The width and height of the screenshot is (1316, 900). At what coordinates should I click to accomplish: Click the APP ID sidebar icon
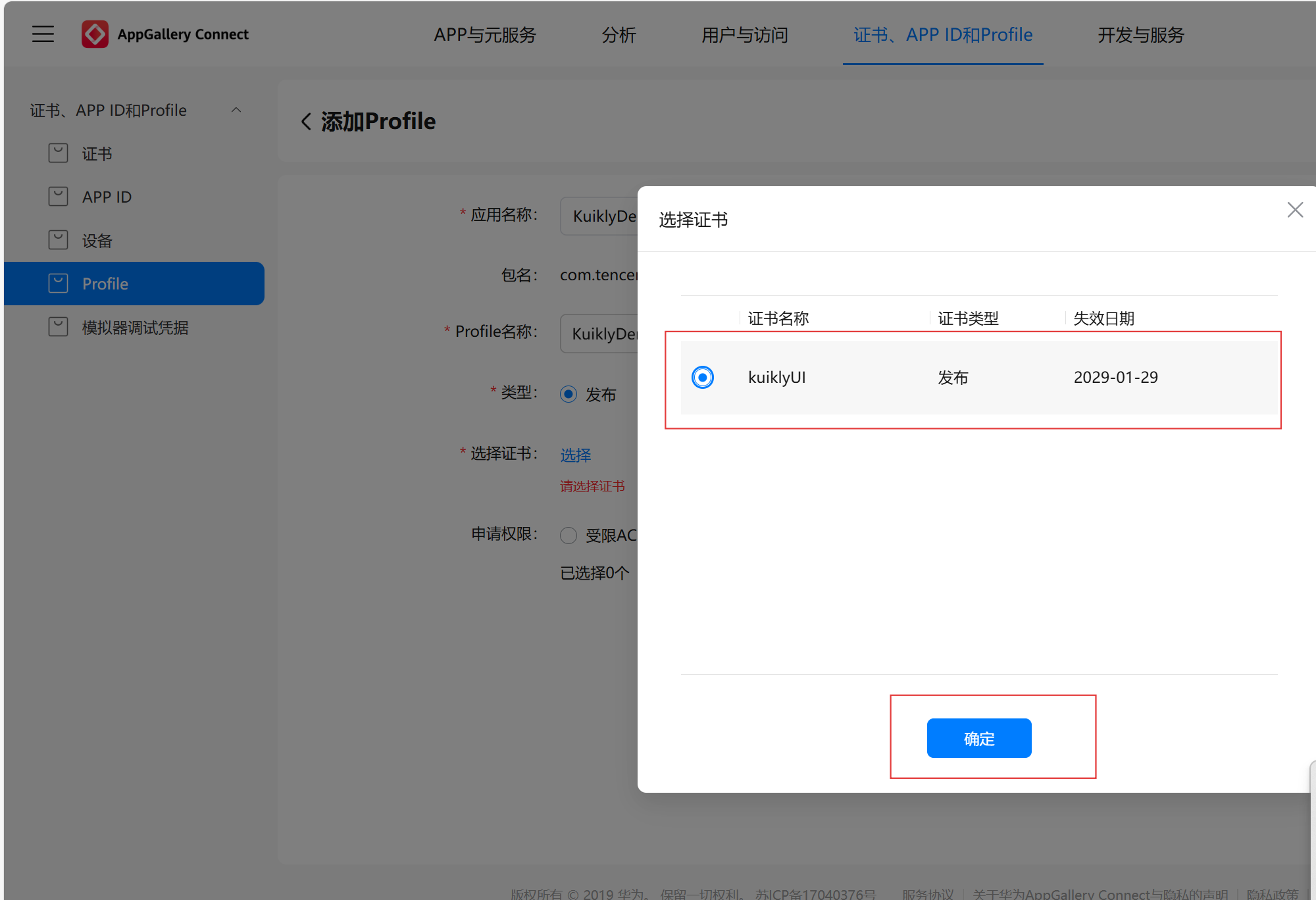tap(58, 197)
